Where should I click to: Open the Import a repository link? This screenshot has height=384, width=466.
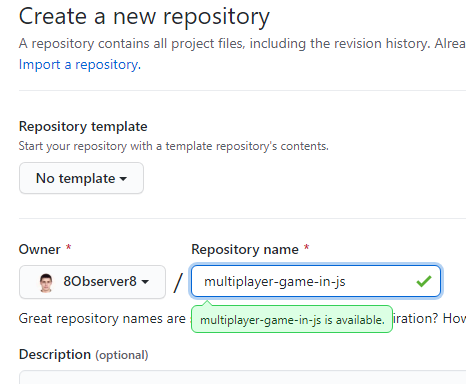point(80,65)
